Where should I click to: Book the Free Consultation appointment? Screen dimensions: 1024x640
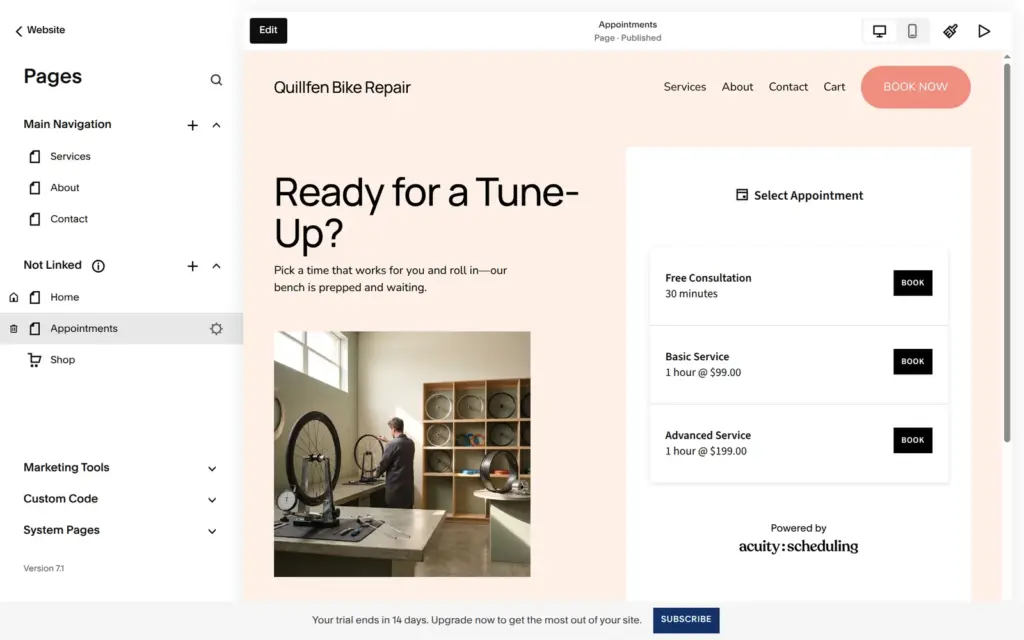(912, 283)
